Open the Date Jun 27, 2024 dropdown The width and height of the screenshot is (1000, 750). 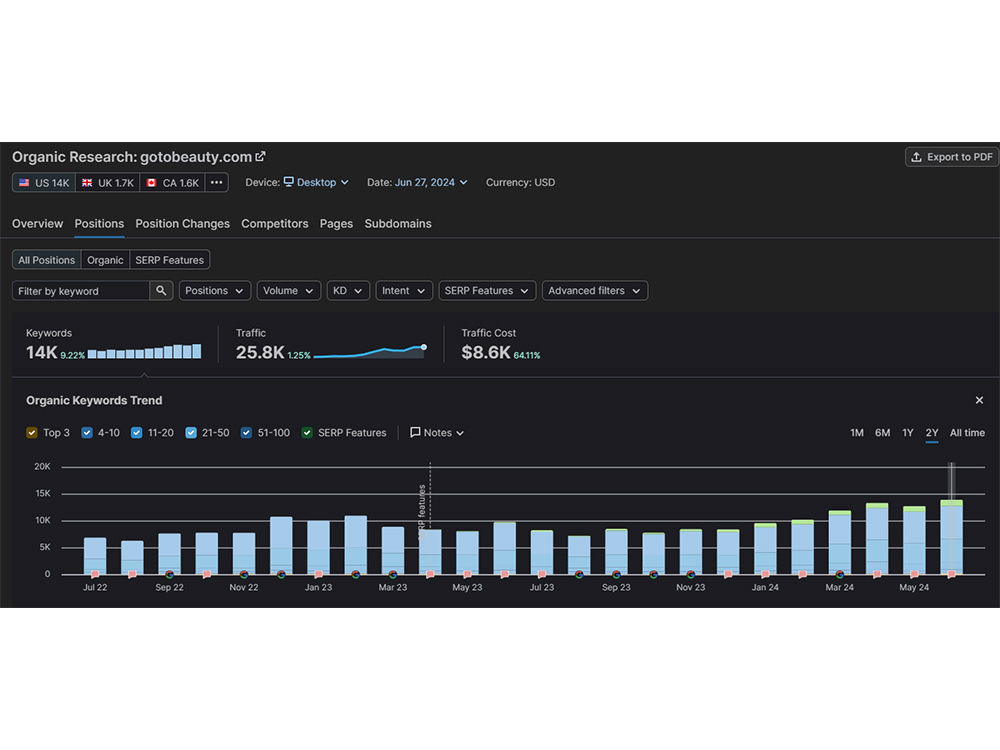pos(431,182)
